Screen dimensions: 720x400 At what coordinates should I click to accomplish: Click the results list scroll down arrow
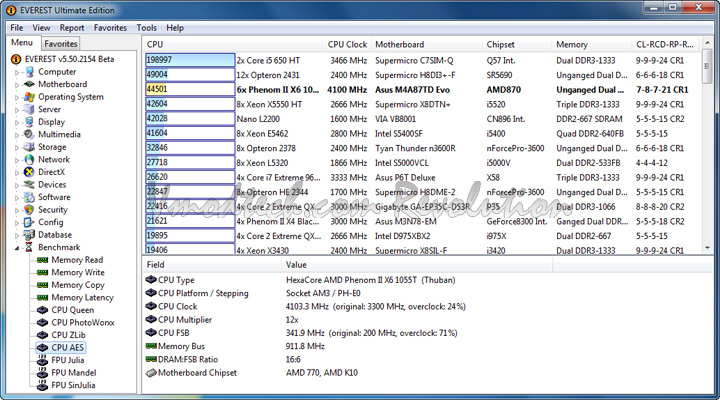click(x=707, y=248)
